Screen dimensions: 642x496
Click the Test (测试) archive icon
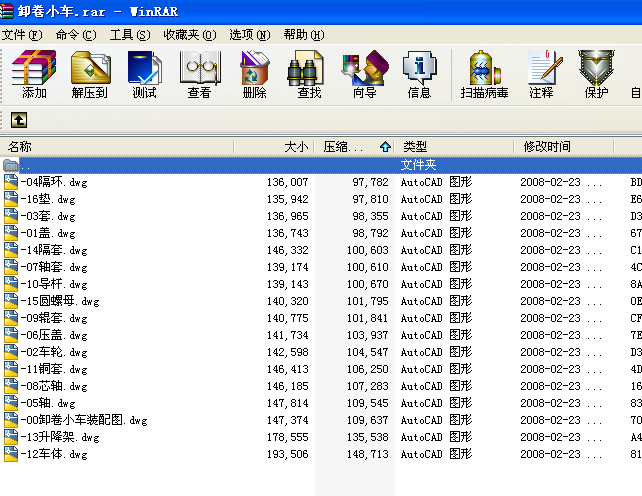(x=145, y=68)
